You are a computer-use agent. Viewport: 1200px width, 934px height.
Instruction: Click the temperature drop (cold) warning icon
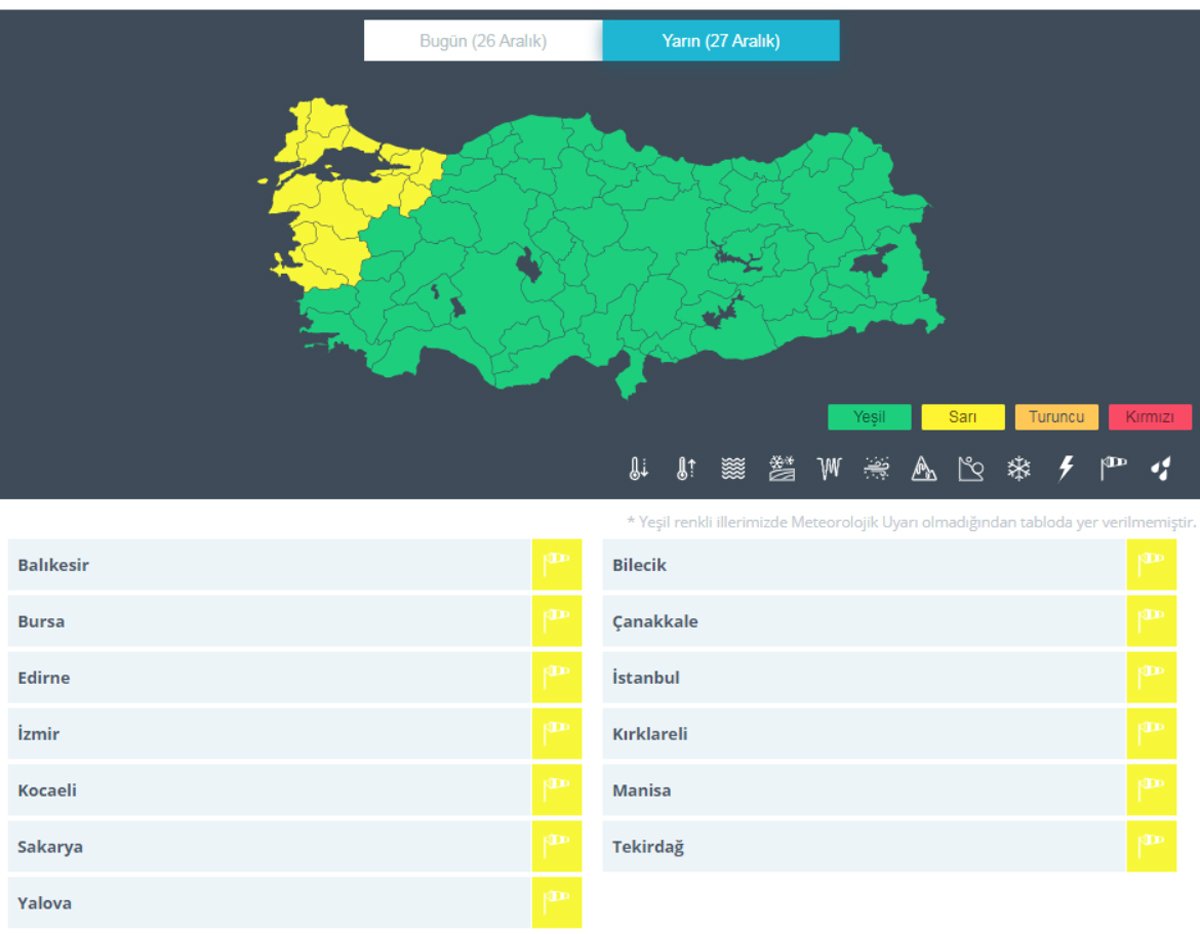[638, 468]
